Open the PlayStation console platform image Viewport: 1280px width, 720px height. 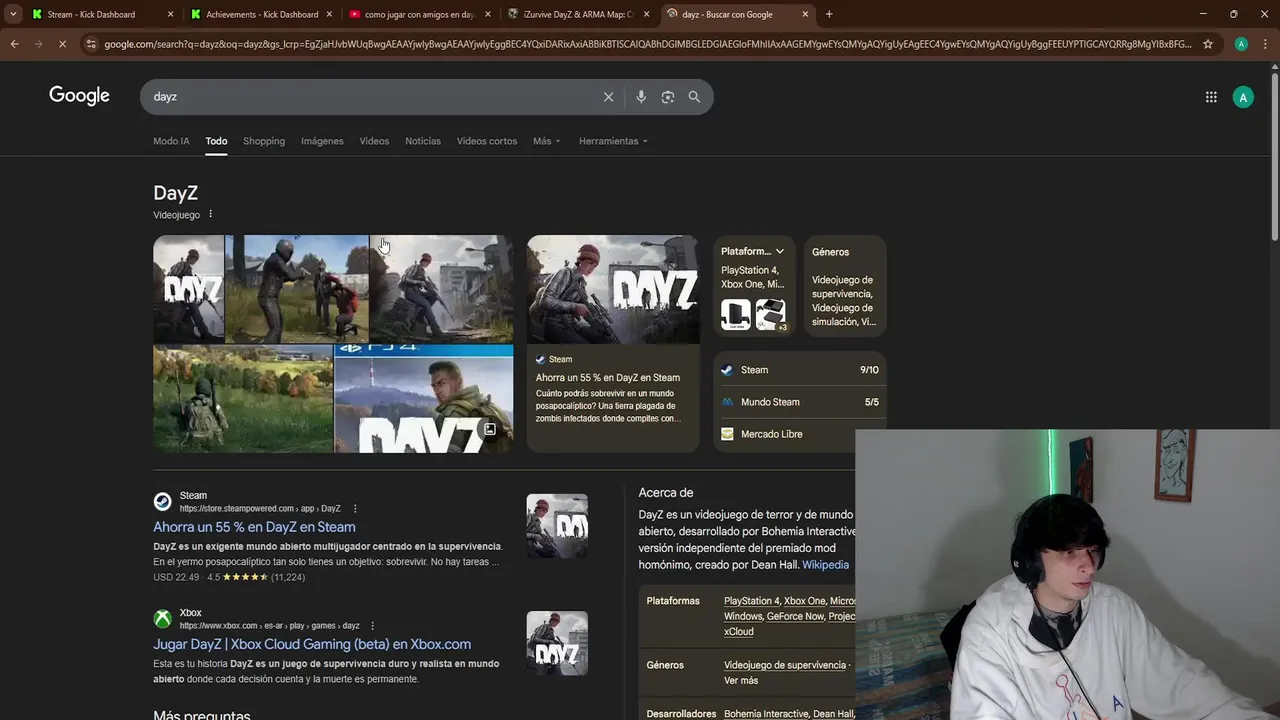pos(736,314)
